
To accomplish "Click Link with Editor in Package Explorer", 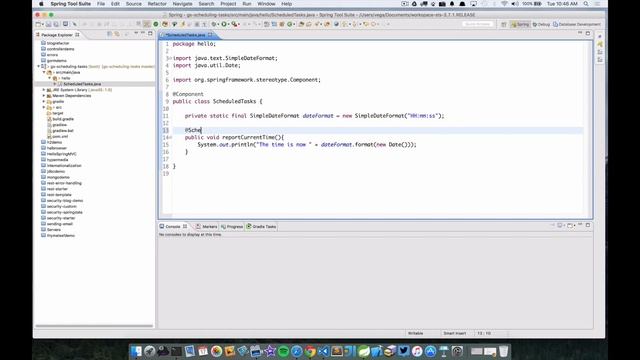I will tap(117, 34).
